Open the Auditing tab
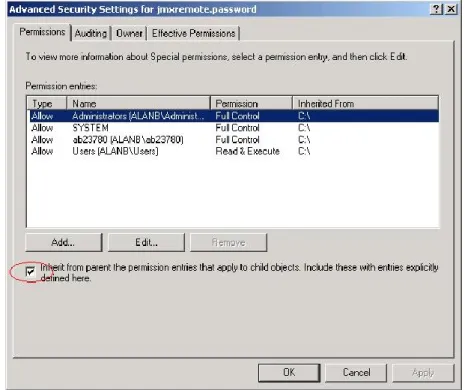 point(91,33)
